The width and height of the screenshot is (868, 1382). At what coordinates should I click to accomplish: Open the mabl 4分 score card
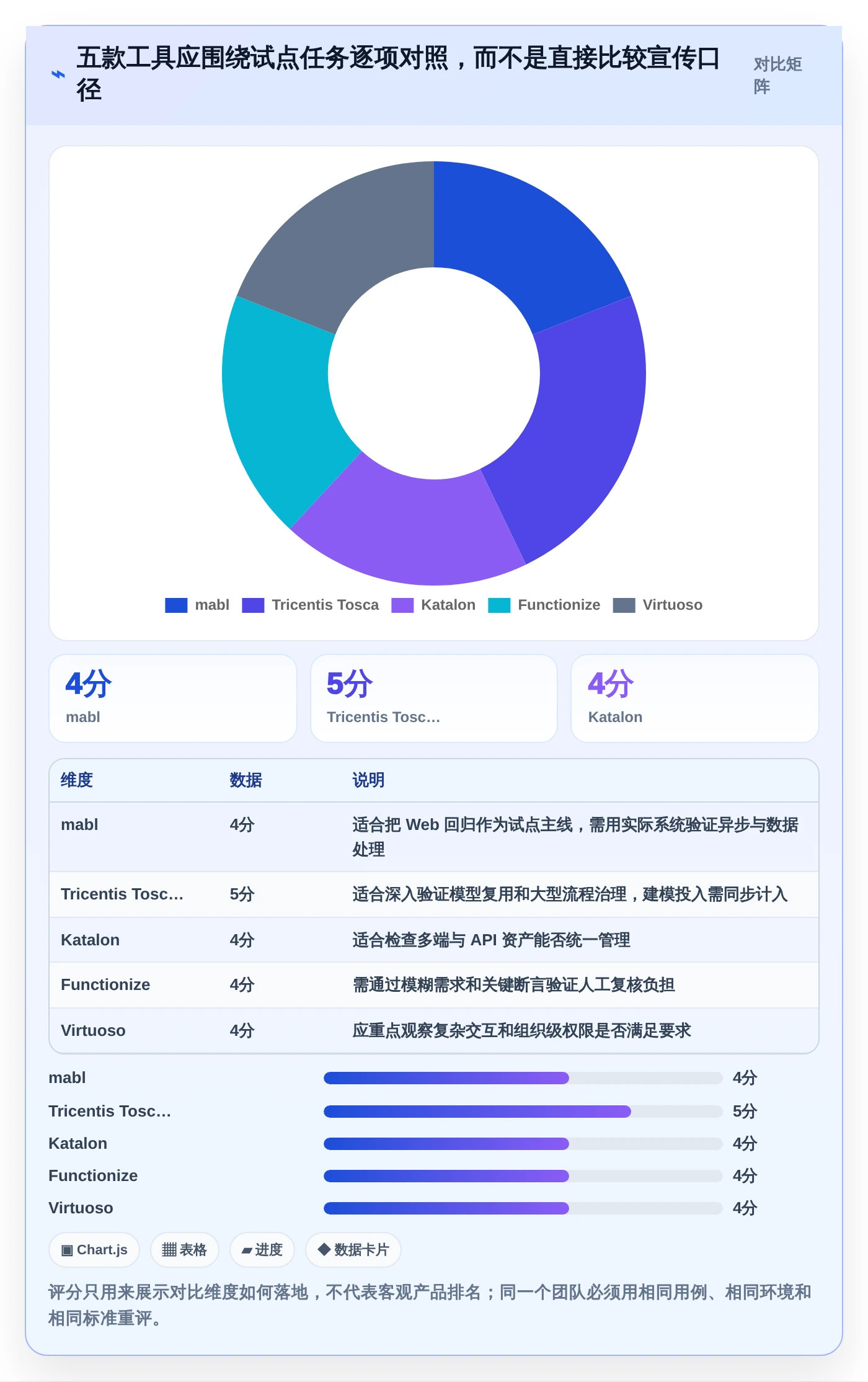click(x=173, y=698)
